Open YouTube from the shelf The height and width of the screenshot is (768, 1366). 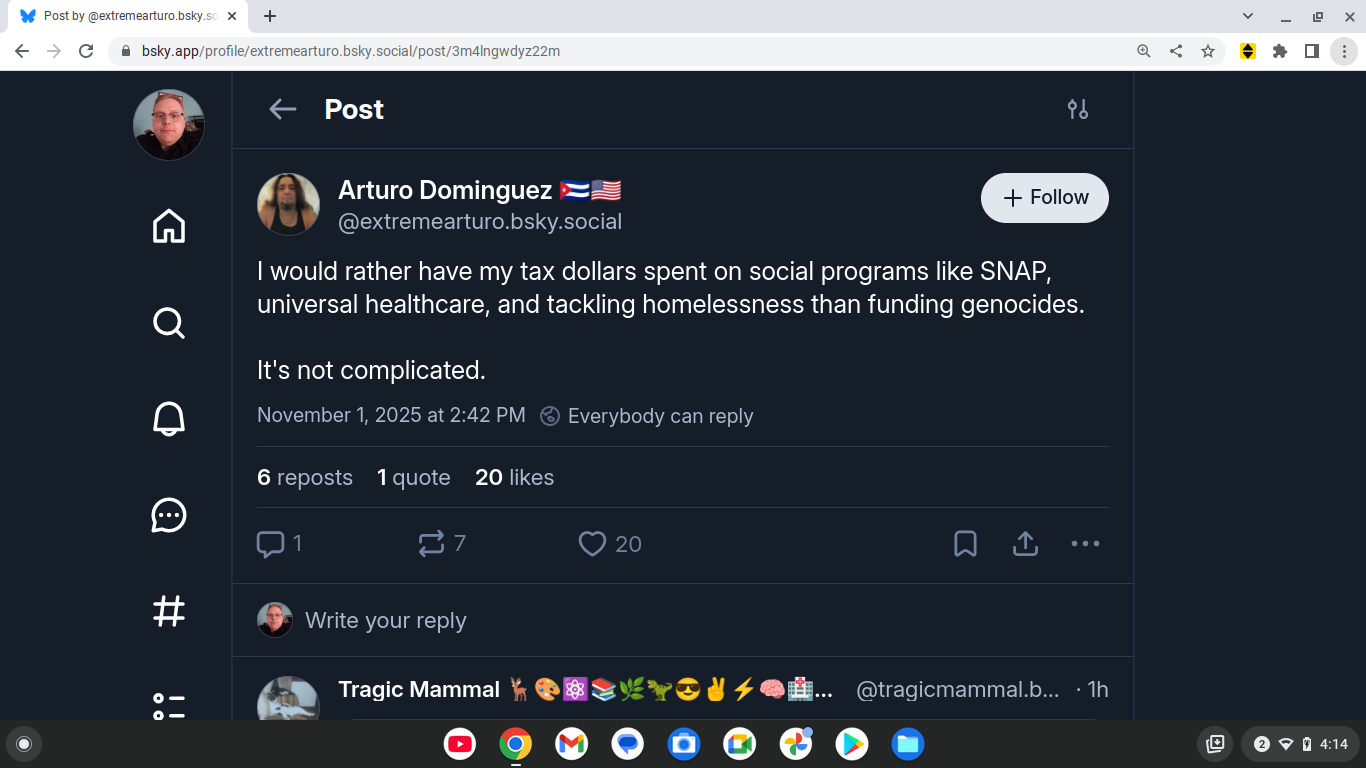pyautogui.click(x=460, y=744)
